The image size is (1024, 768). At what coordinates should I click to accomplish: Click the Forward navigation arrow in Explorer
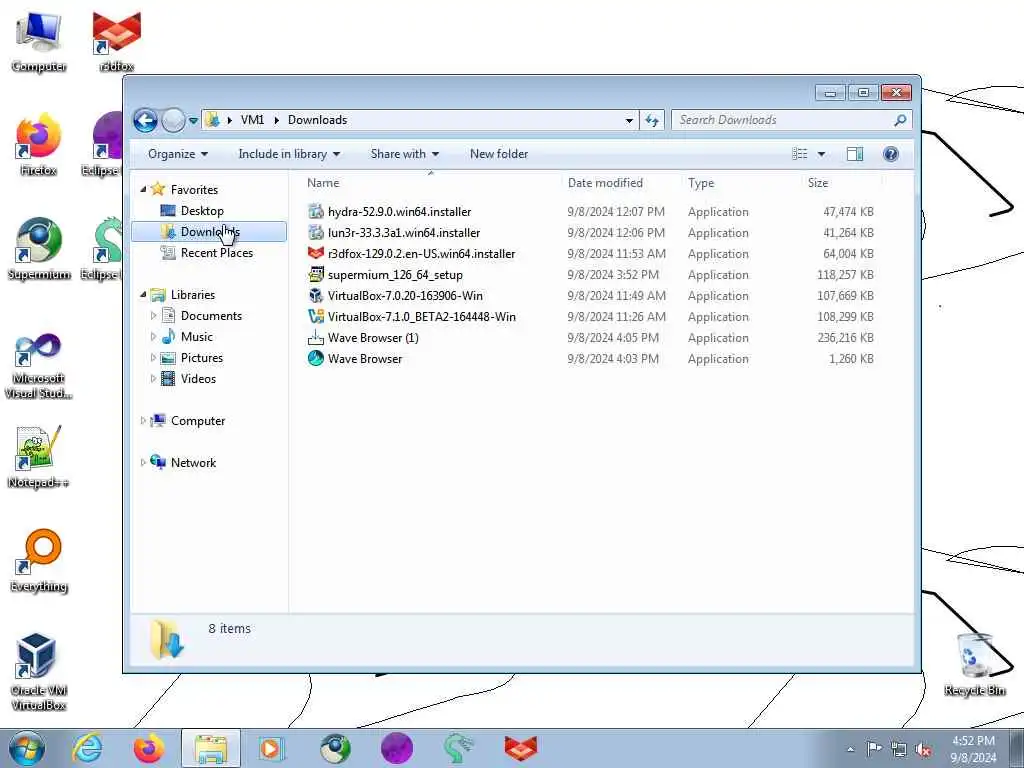tap(173, 120)
